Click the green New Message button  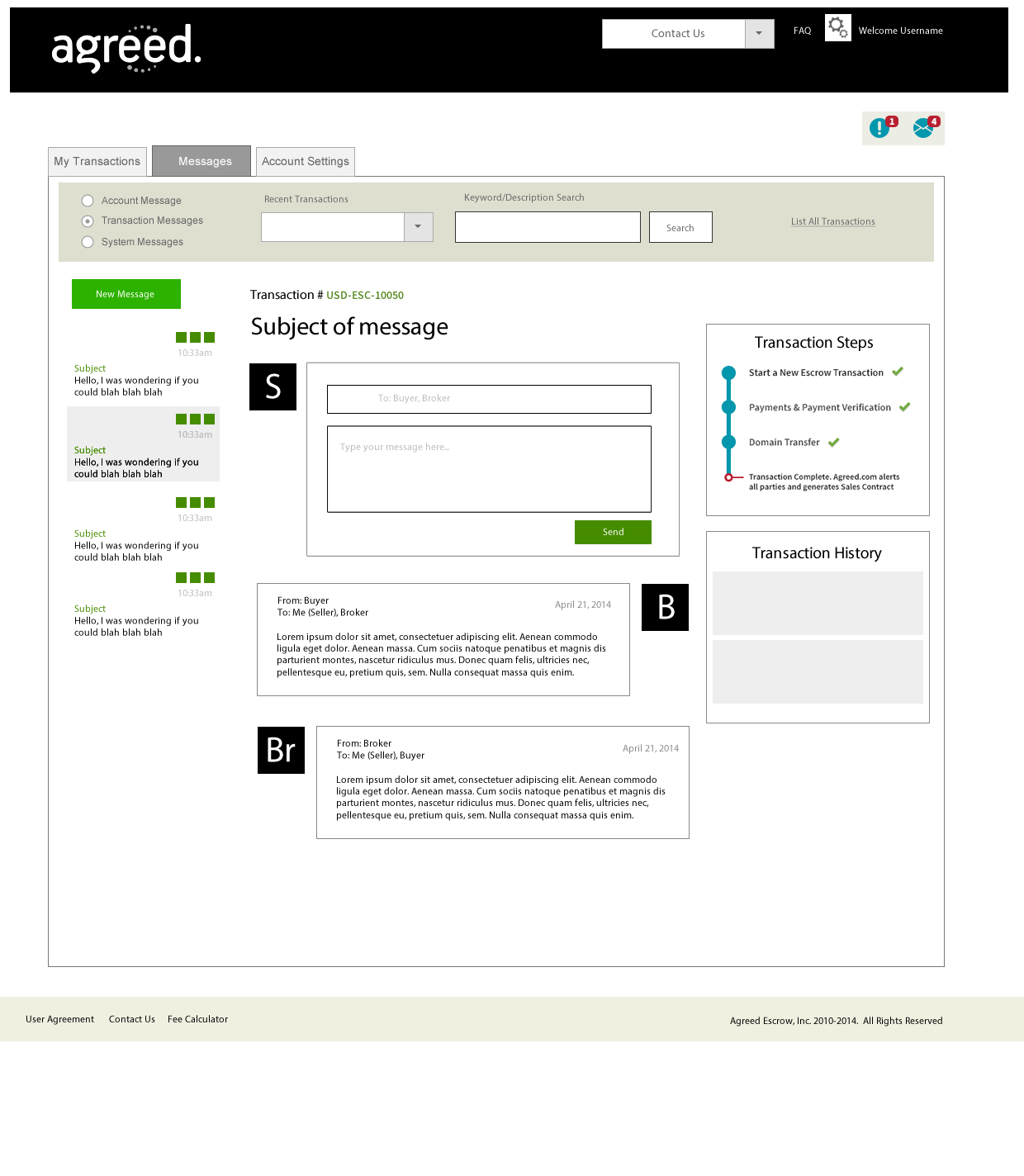tap(126, 294)
